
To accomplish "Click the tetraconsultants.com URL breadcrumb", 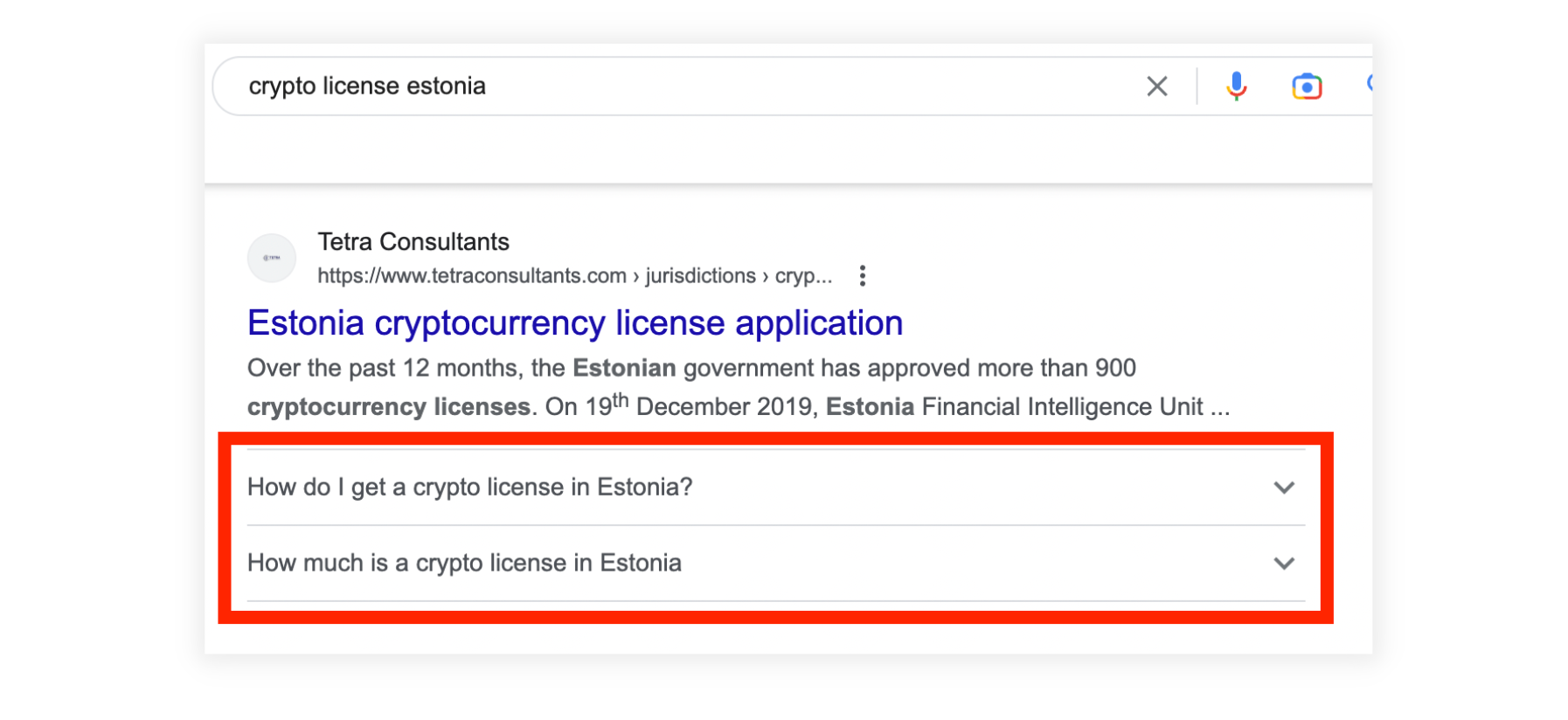I will [x=574, y=276].
